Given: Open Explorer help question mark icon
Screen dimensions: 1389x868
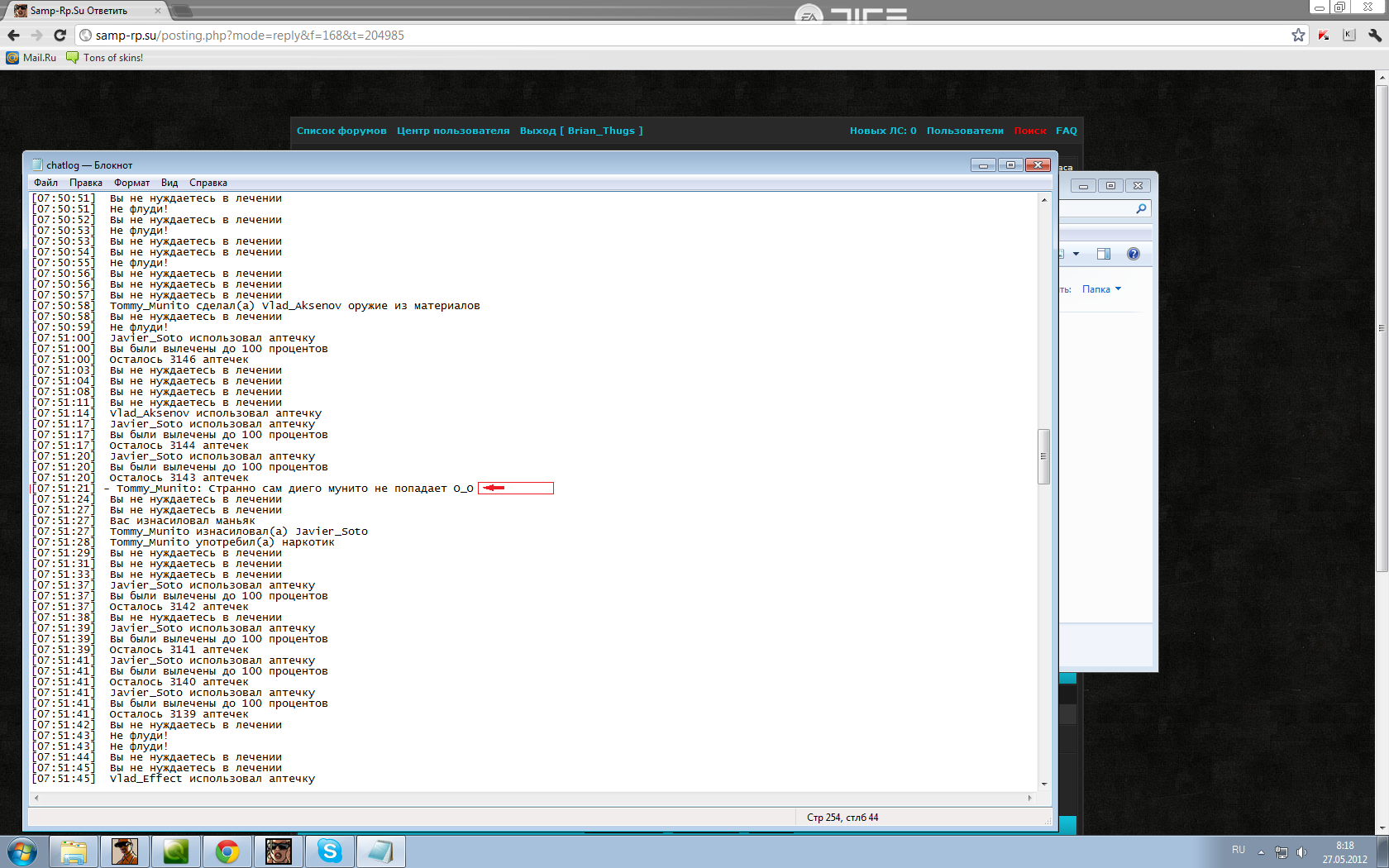Looking at the screenshot, I should [1134, 254].
